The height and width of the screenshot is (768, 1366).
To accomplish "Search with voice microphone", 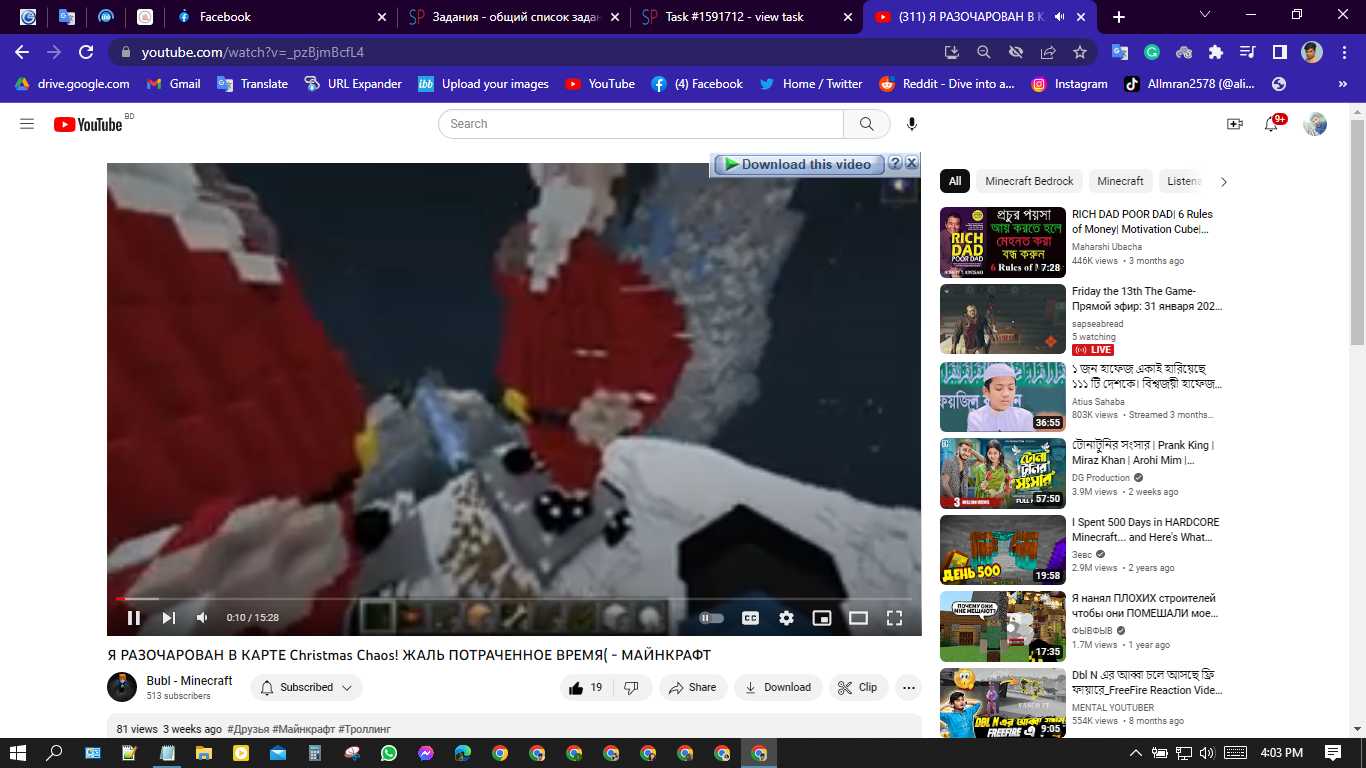I will (x=912, y=124).
